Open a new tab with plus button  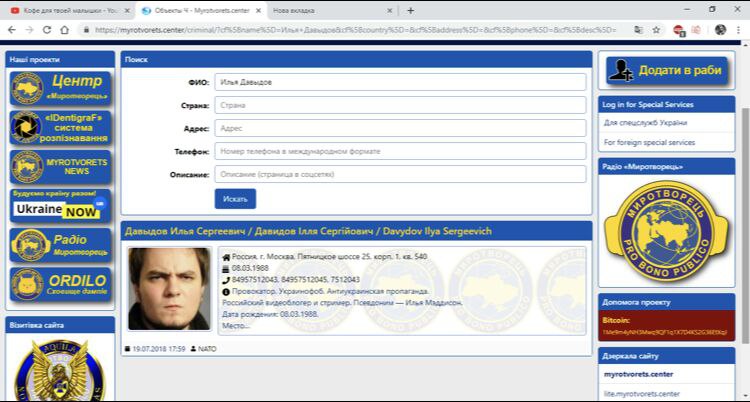410,11
